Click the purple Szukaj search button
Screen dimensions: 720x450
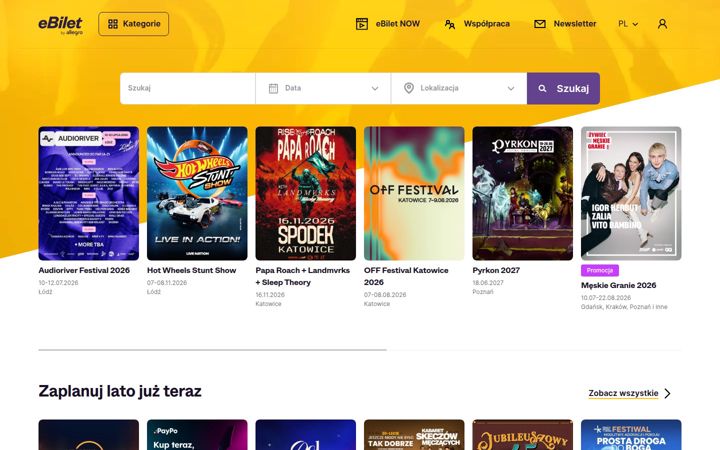(563, 88)
